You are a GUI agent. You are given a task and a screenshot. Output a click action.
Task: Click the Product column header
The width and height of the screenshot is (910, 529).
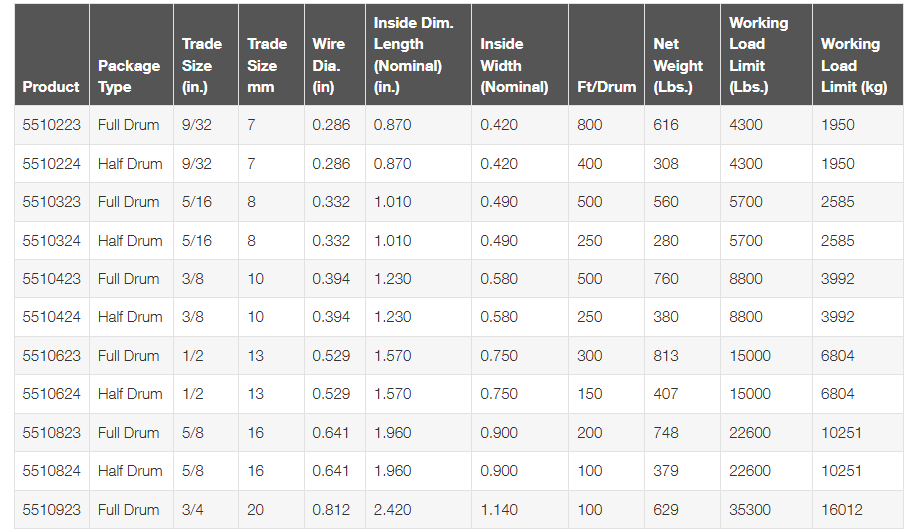(x=51, y=87)
